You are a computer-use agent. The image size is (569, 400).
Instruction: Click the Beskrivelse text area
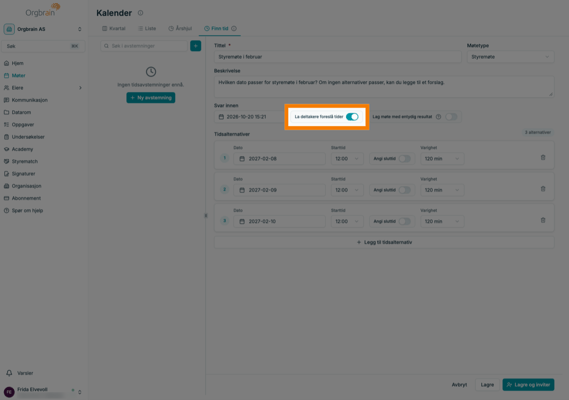tap(384, 87)
